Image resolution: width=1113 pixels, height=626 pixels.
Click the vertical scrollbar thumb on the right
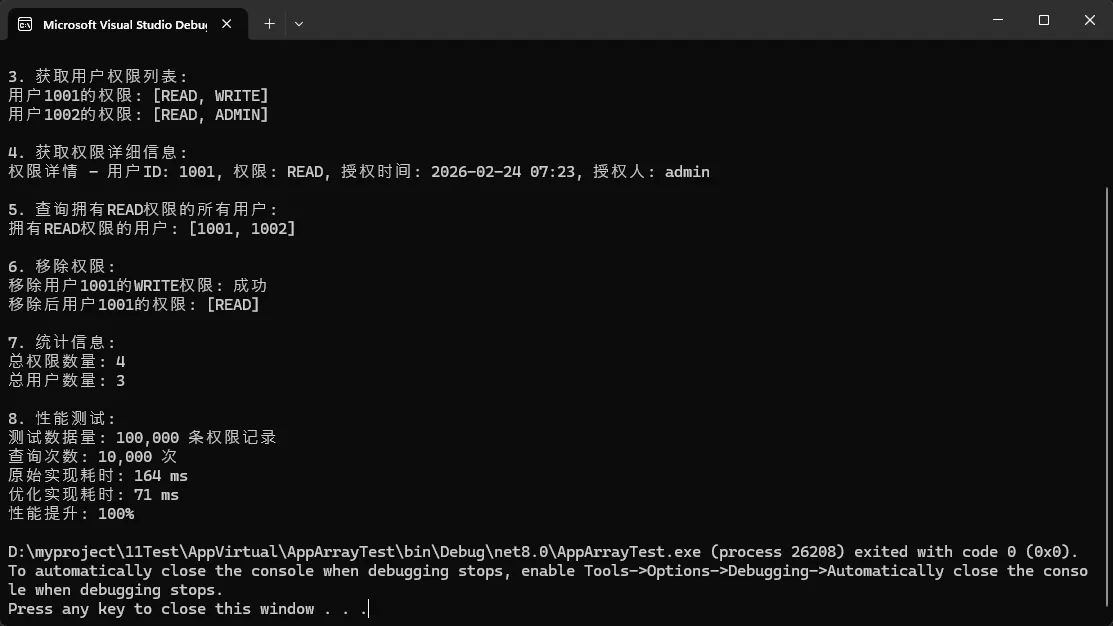(1107, 400)
